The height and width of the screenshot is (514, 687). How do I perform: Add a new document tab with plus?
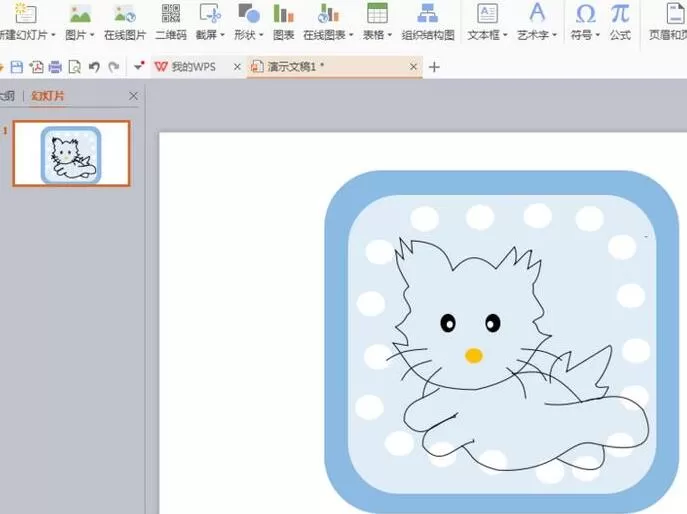(x=434, y=67)
